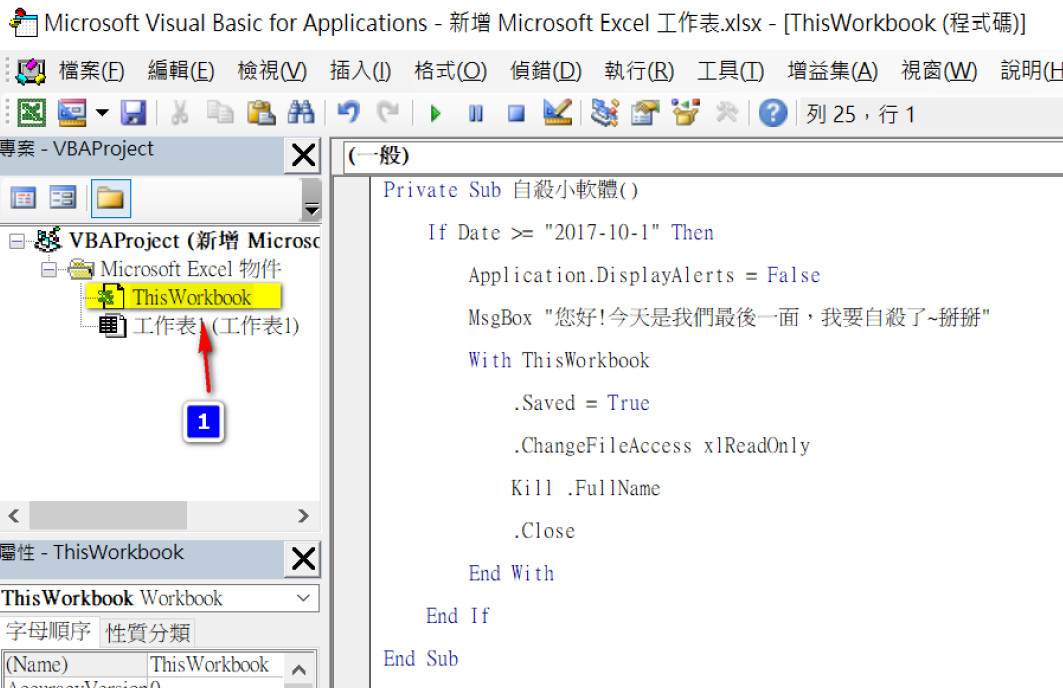Open Object Browser toolbar icon
Screen dimensions: 1063x688
(x=685, y=113)
